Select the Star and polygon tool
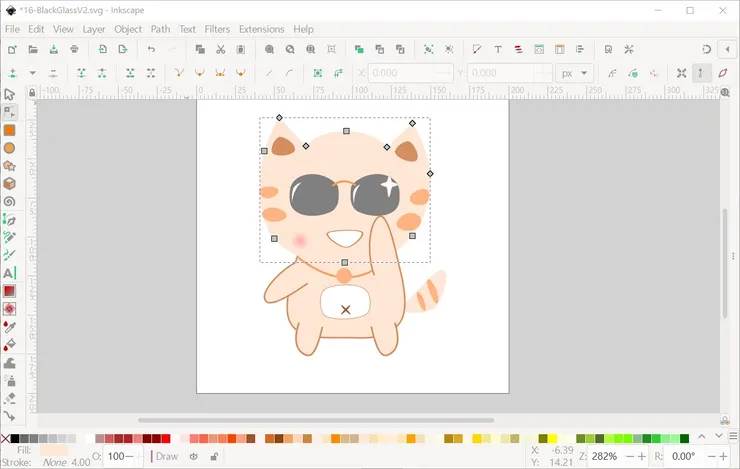 point(9,166)
